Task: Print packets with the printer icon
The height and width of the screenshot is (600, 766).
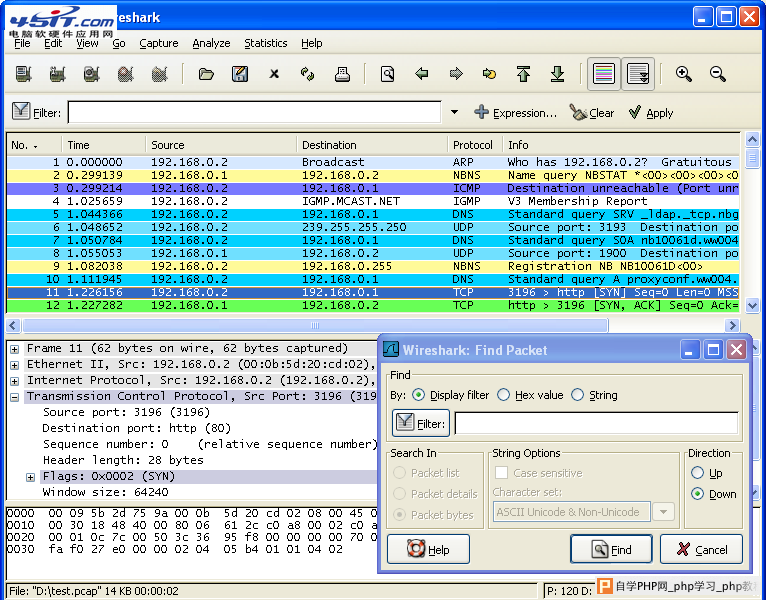Action: 342,74
